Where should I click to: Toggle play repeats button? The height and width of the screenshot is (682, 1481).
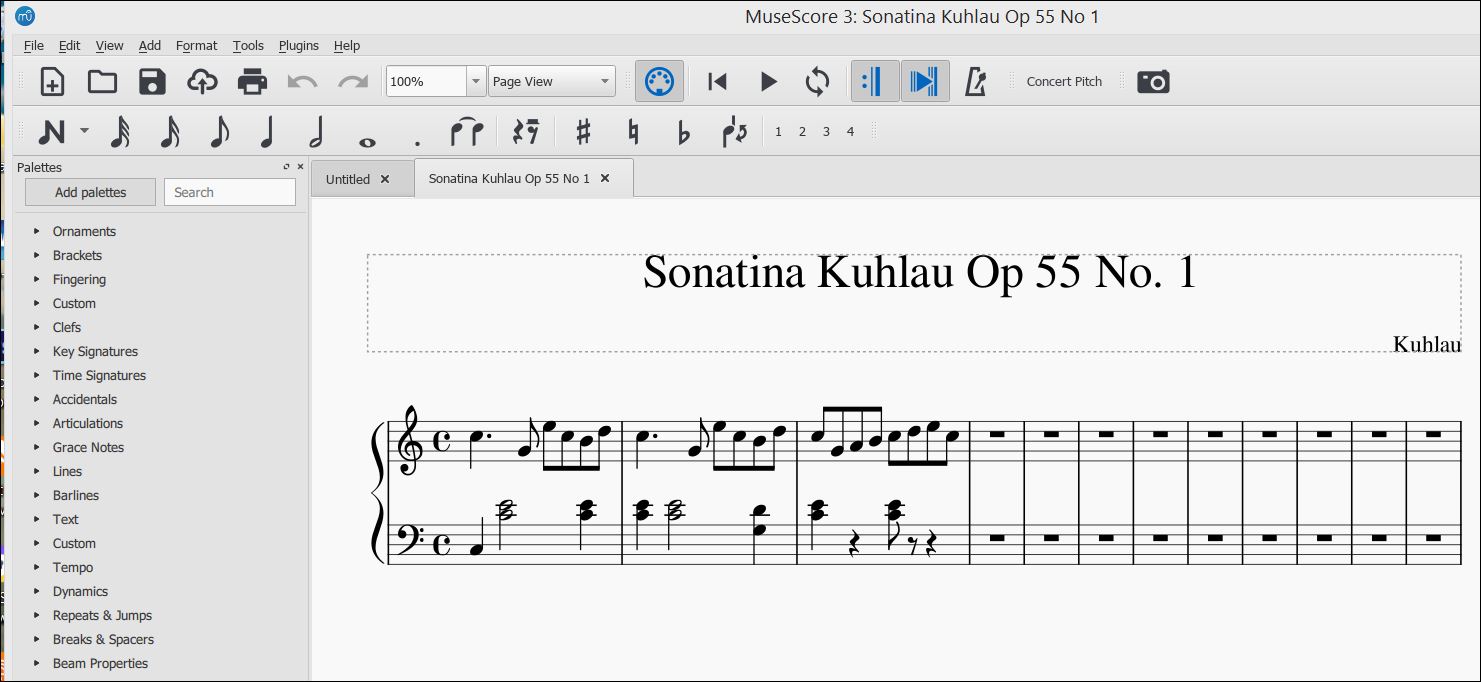pos(875,82)
